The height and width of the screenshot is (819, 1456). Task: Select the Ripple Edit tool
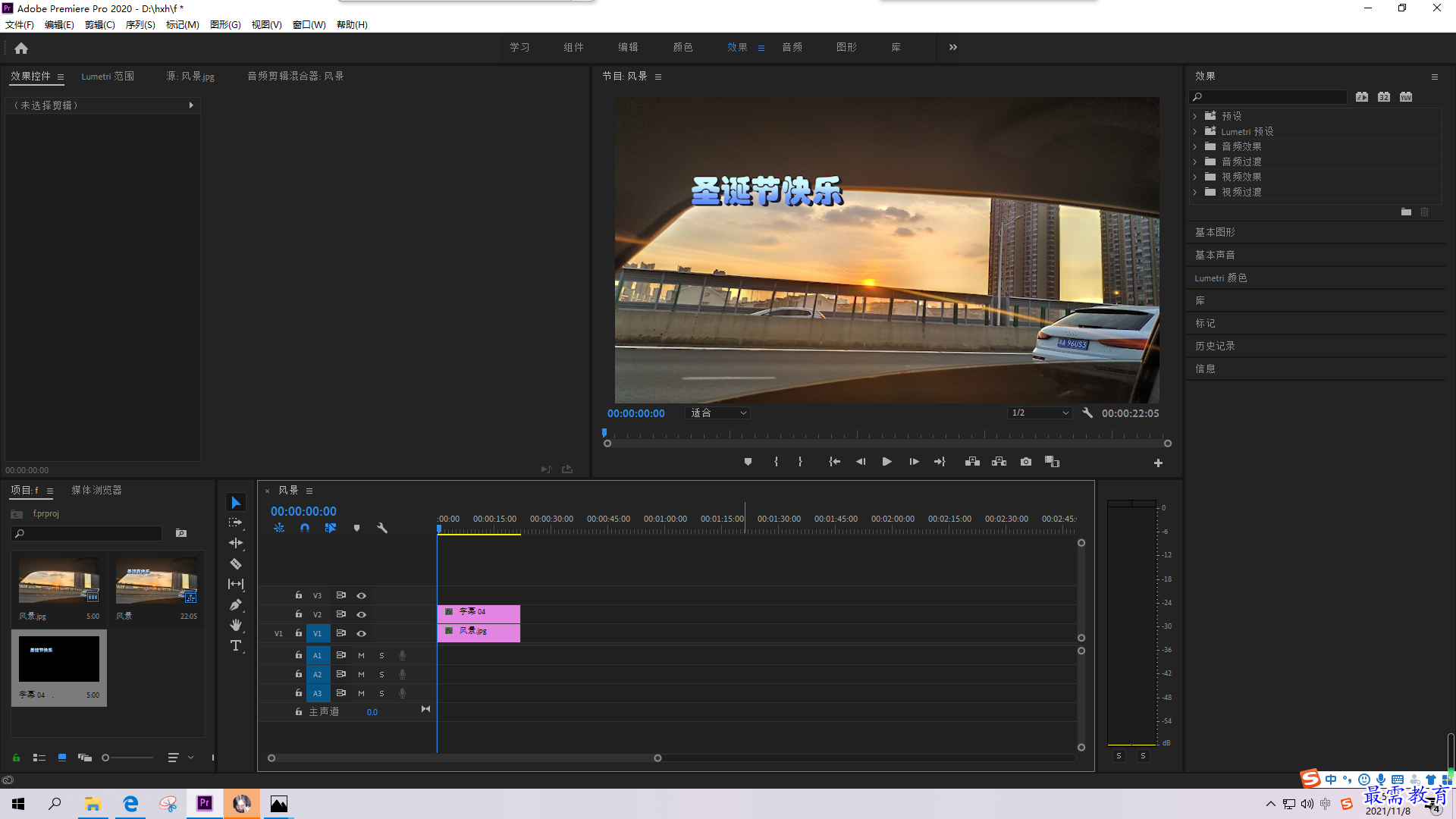click(236, 543)
